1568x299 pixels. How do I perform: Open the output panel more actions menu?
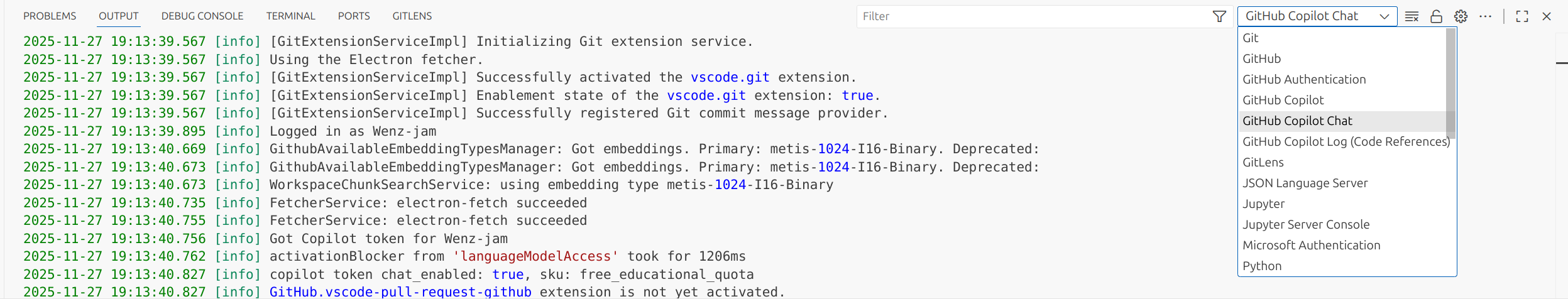pyautogui.click(x=1485, y=16)
